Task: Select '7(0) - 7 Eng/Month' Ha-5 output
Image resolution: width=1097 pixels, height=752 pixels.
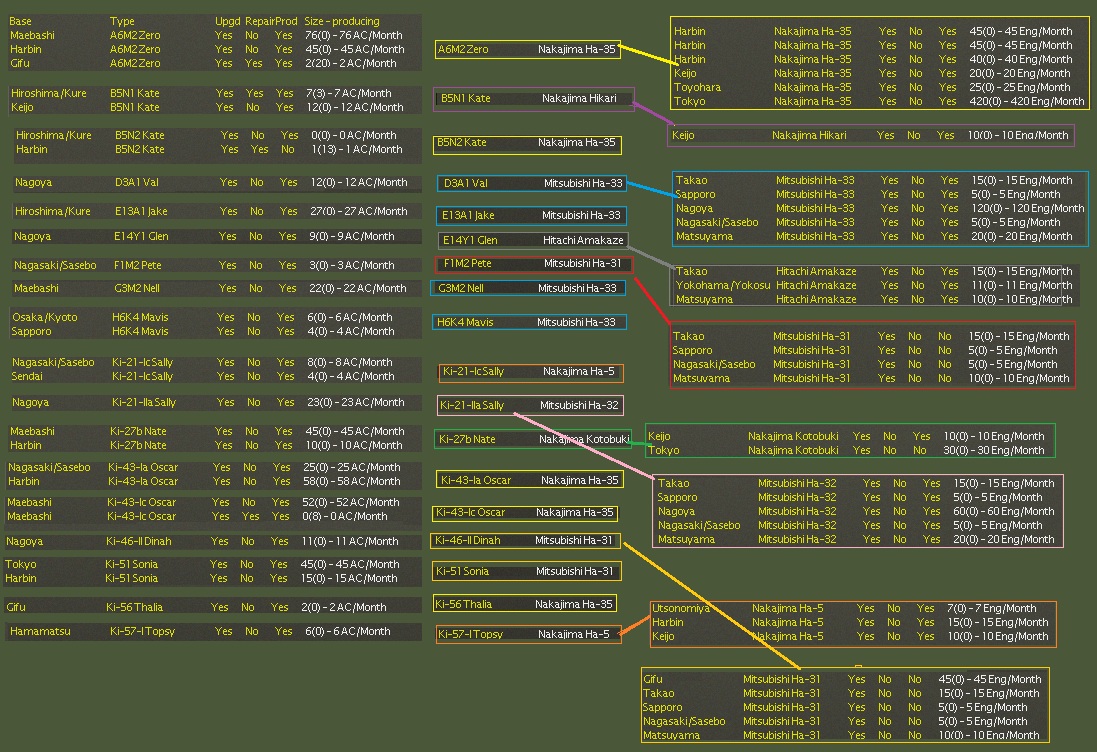Action: [991, 609]
